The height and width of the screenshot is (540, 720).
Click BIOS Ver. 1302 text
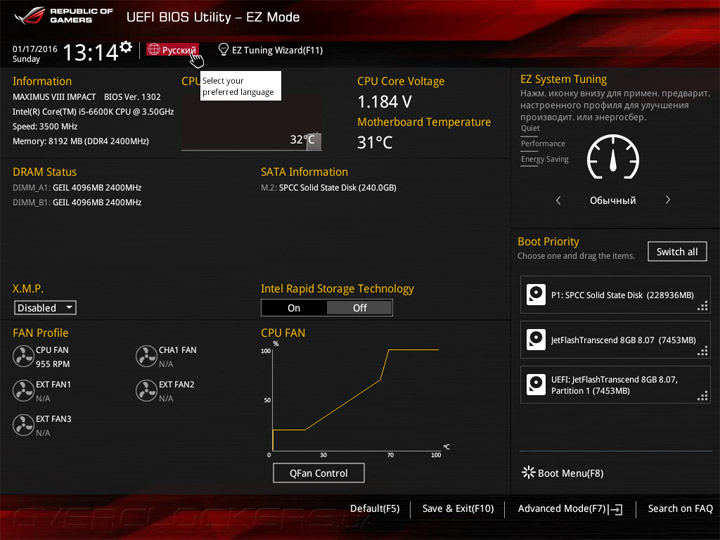click(132, 97)
